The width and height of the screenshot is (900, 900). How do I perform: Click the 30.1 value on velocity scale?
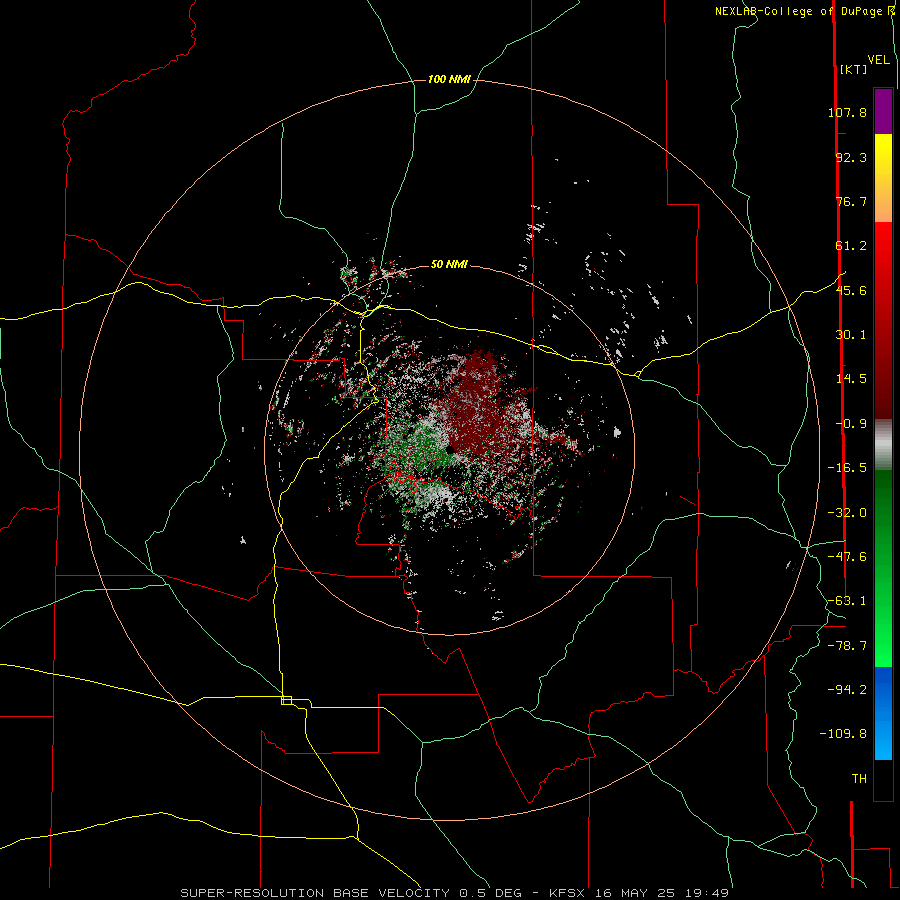(x=851, y=335)
